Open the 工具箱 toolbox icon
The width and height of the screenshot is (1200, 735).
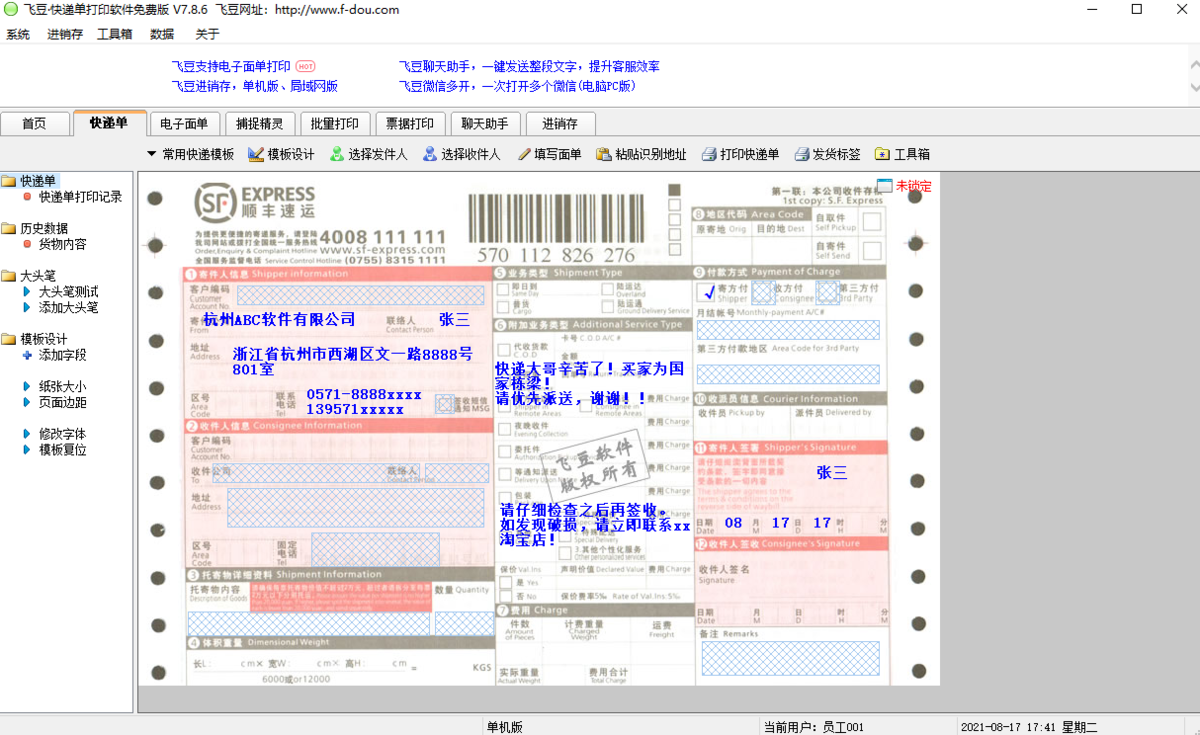(903, 154)
